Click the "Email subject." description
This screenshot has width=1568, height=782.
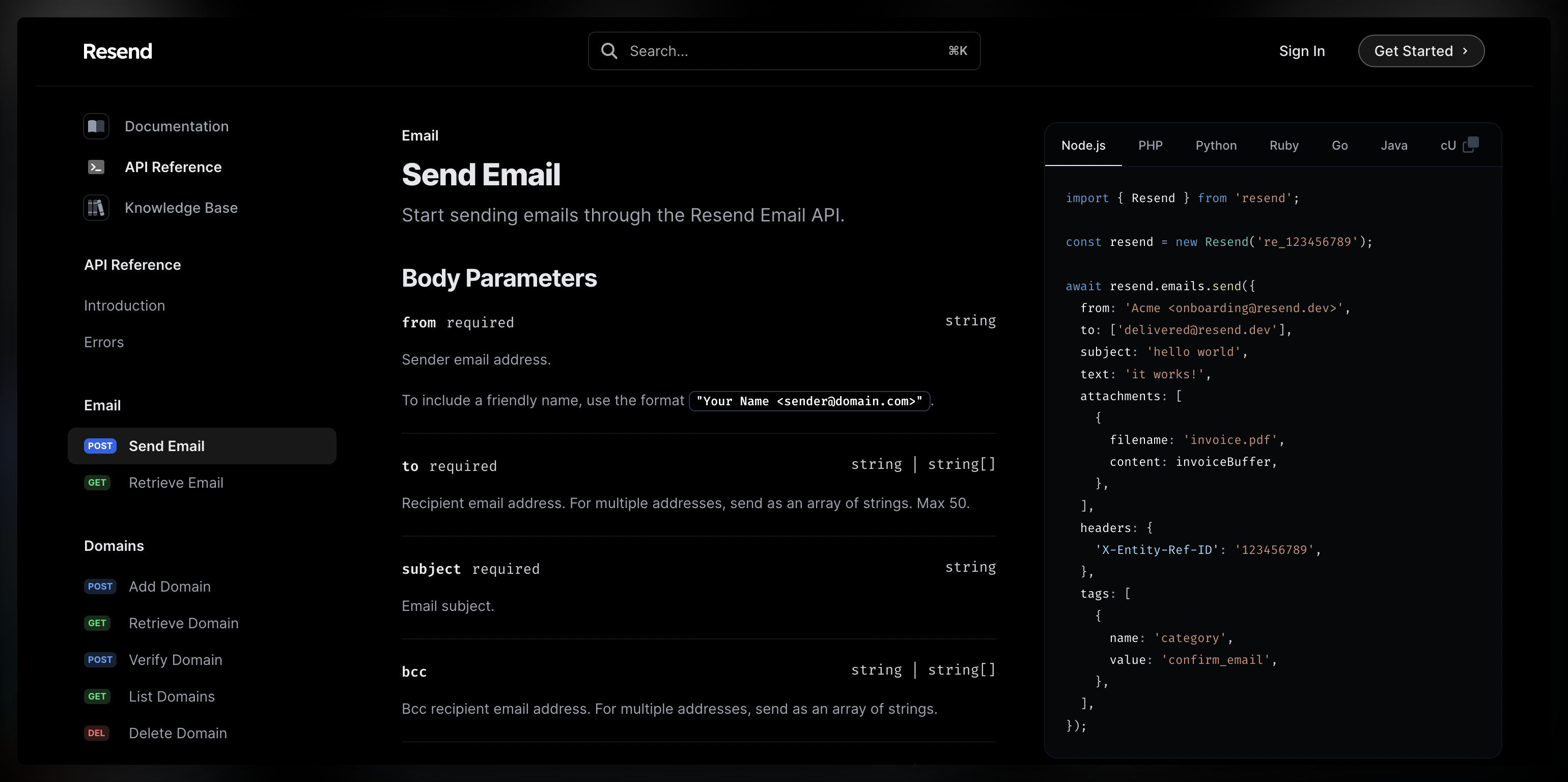point(448,606)
